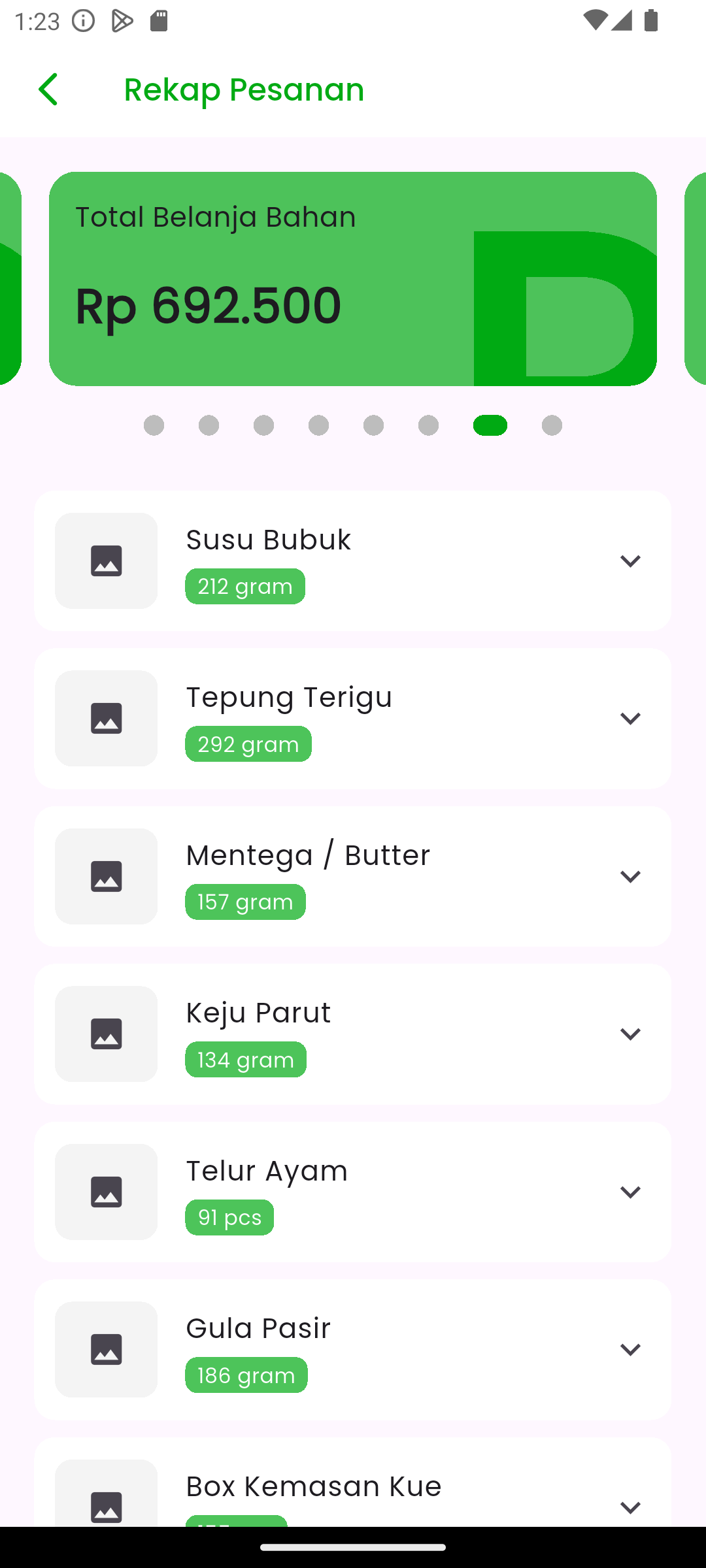
Task: Select the first carousel page dot
Action: click(154, 425)
